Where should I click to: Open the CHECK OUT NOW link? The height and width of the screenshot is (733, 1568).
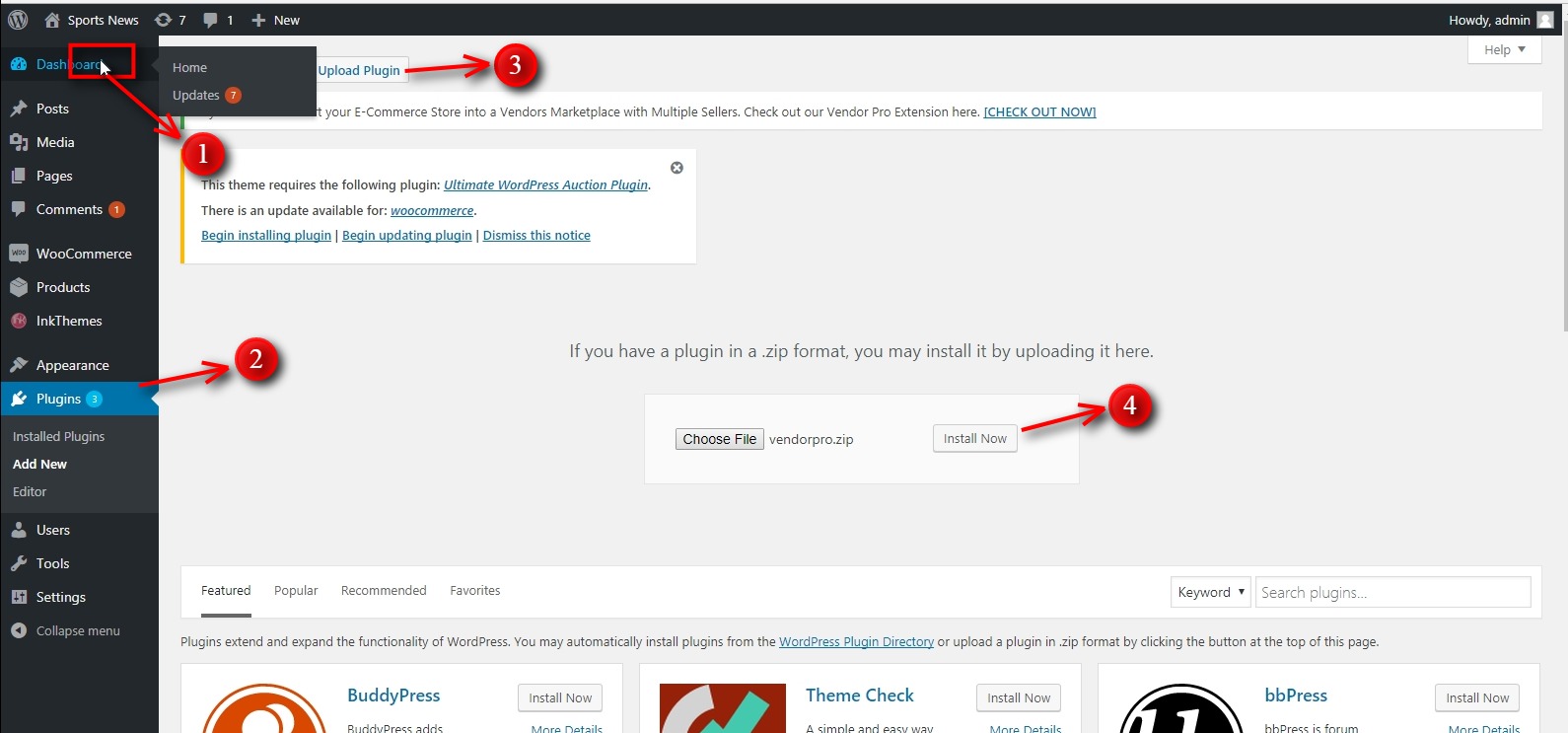point(1039,111)
